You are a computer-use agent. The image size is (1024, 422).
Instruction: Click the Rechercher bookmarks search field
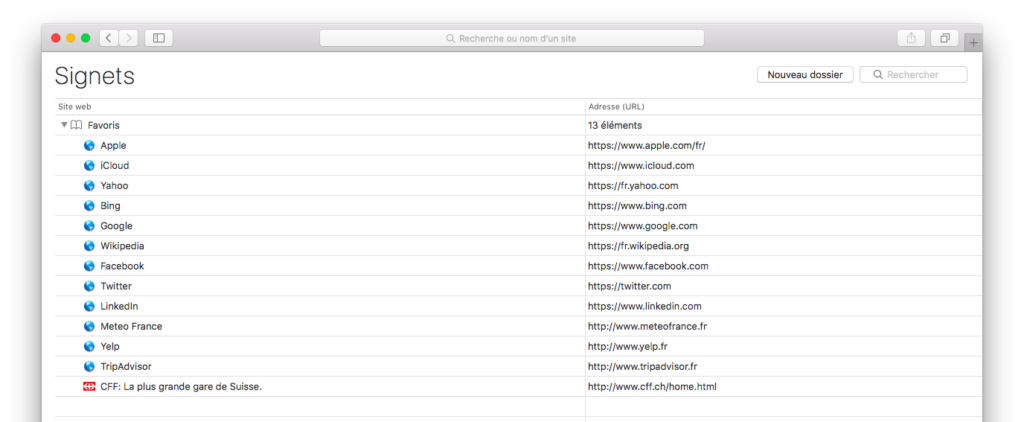coord(913,74)
